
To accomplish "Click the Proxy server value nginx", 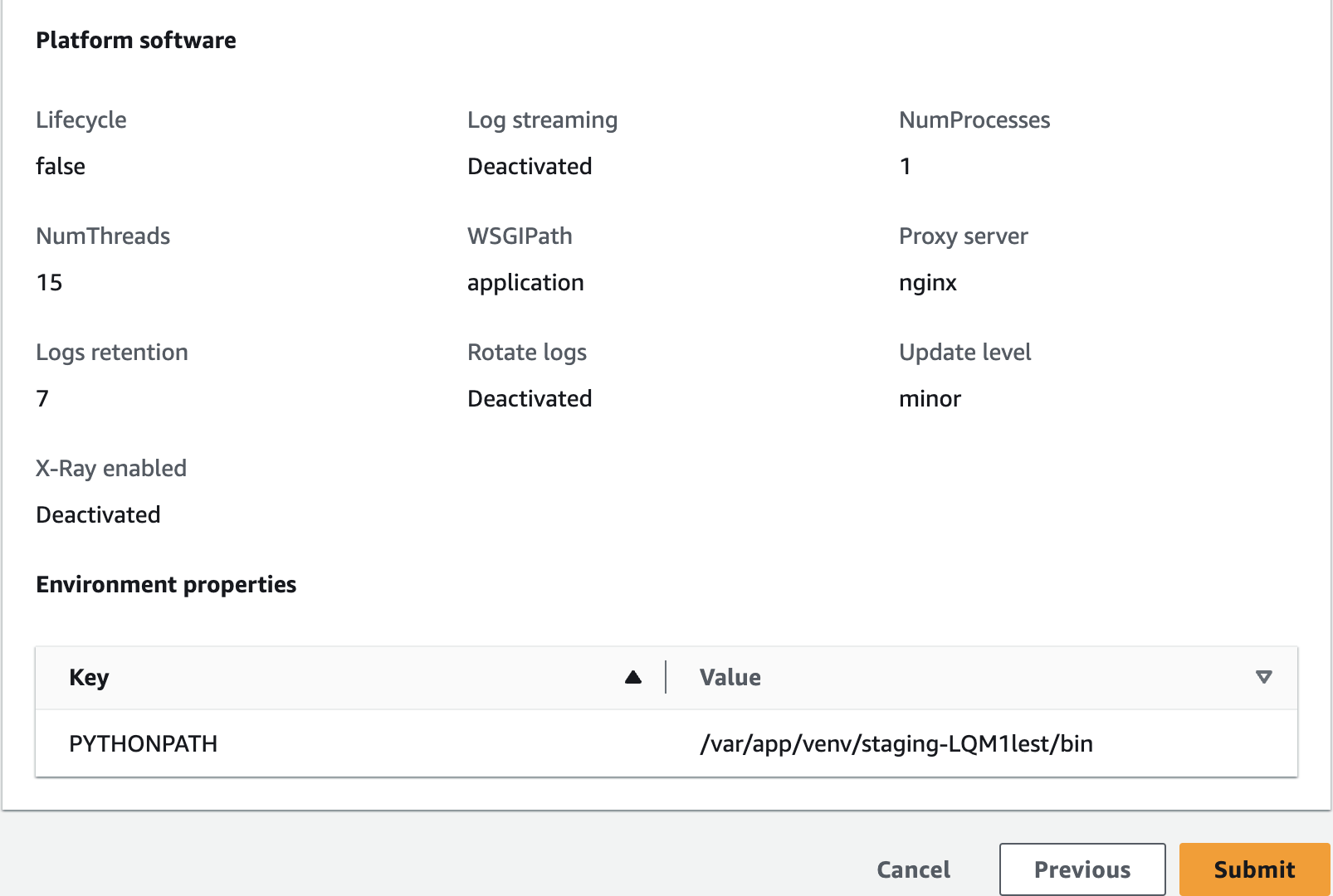I will click(928, 283).
